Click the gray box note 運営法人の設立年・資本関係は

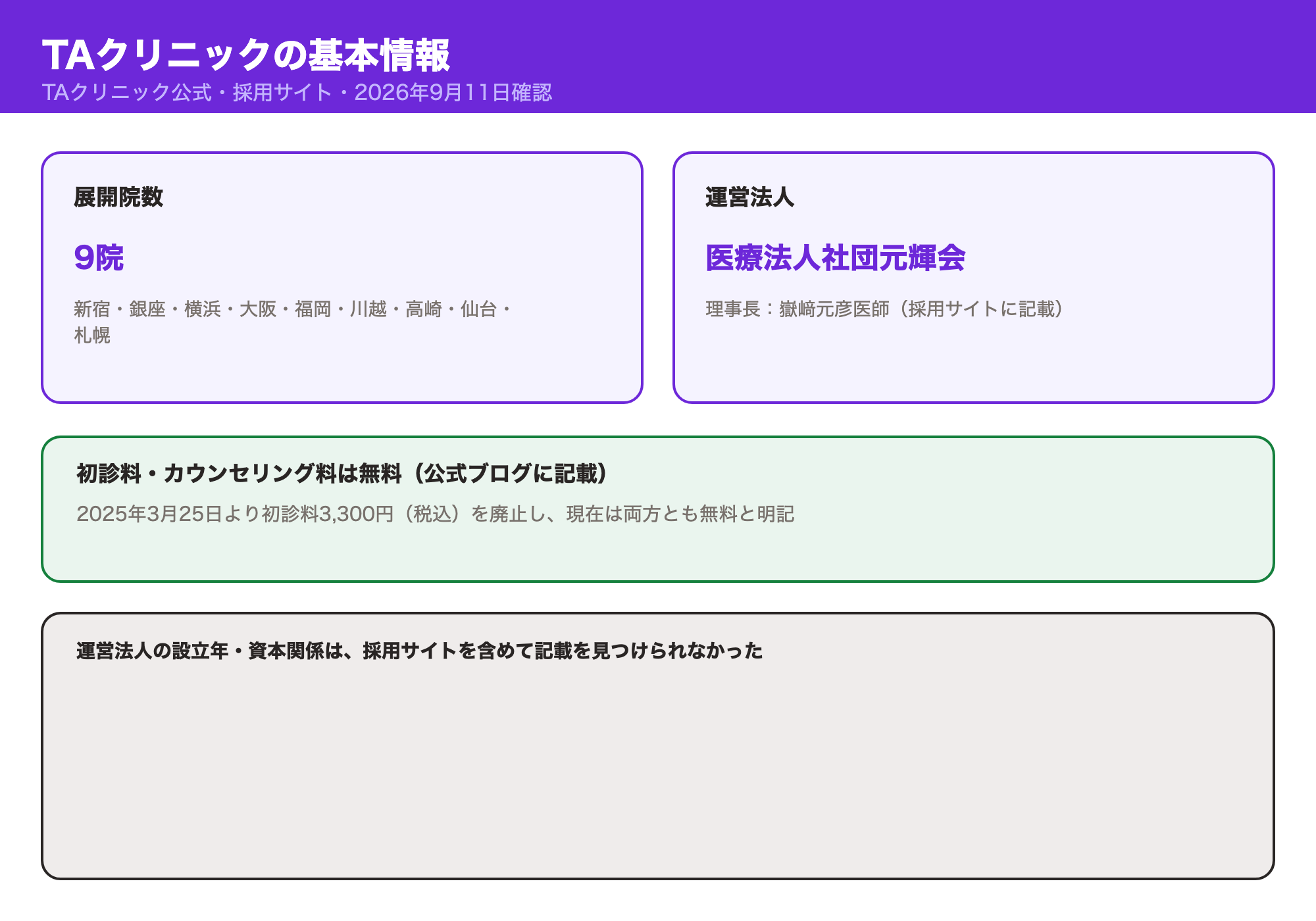point(420,651)
